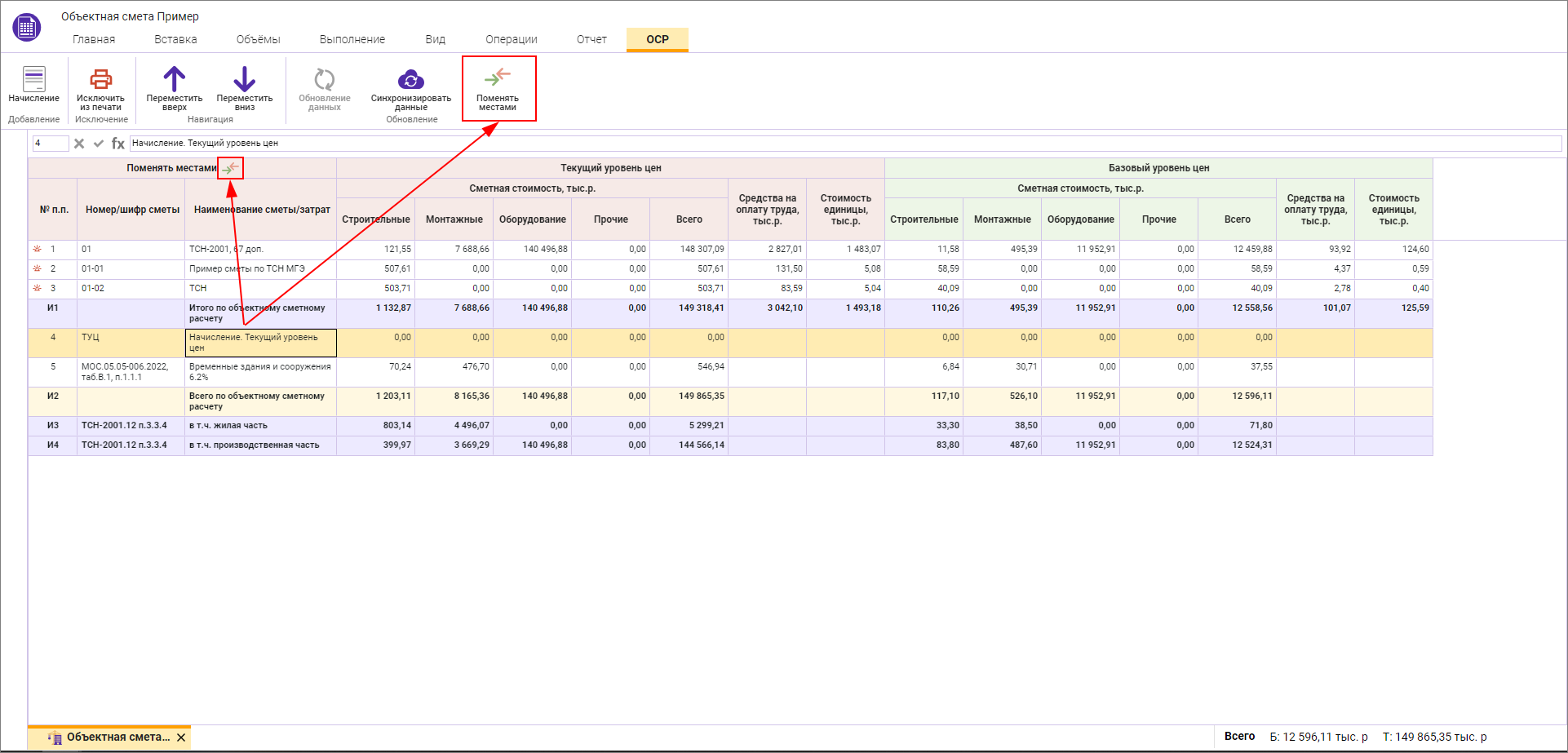Select Временные здания и сооружения 6.2% cell

point(260,372)
